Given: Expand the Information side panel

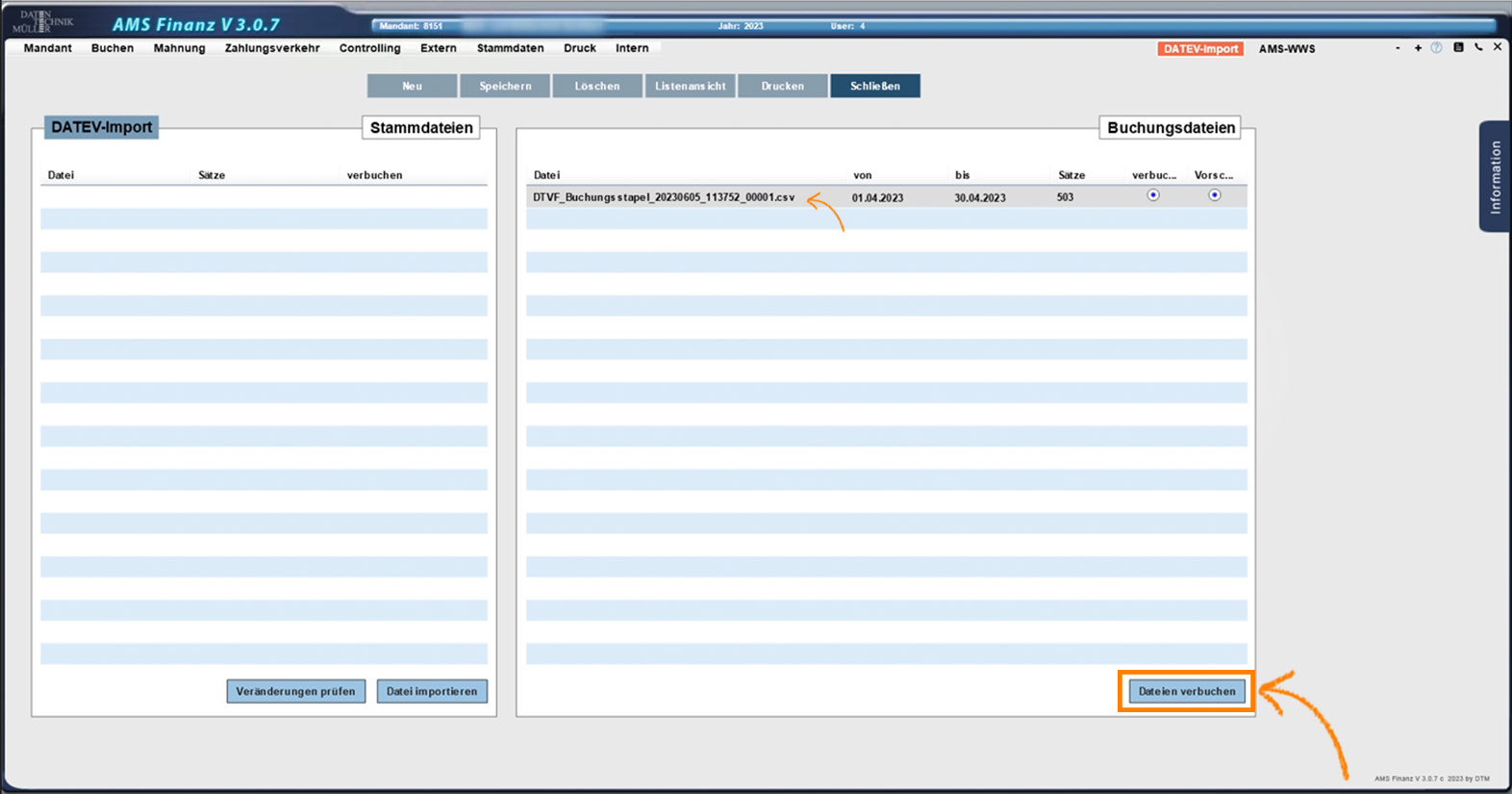Looking at the screenshot, I should [1495, 176].
